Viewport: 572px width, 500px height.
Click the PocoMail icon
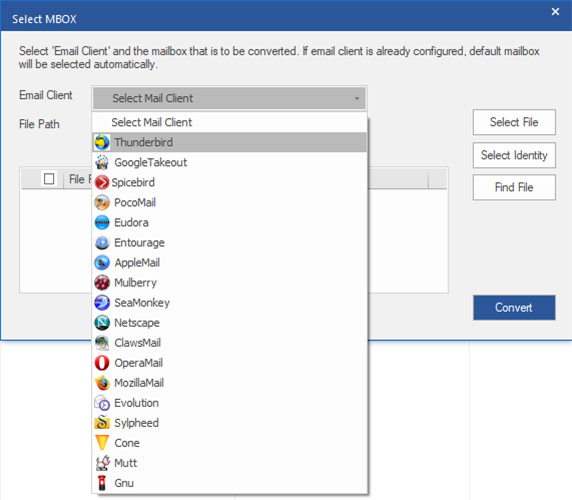[x=102, y=202]
